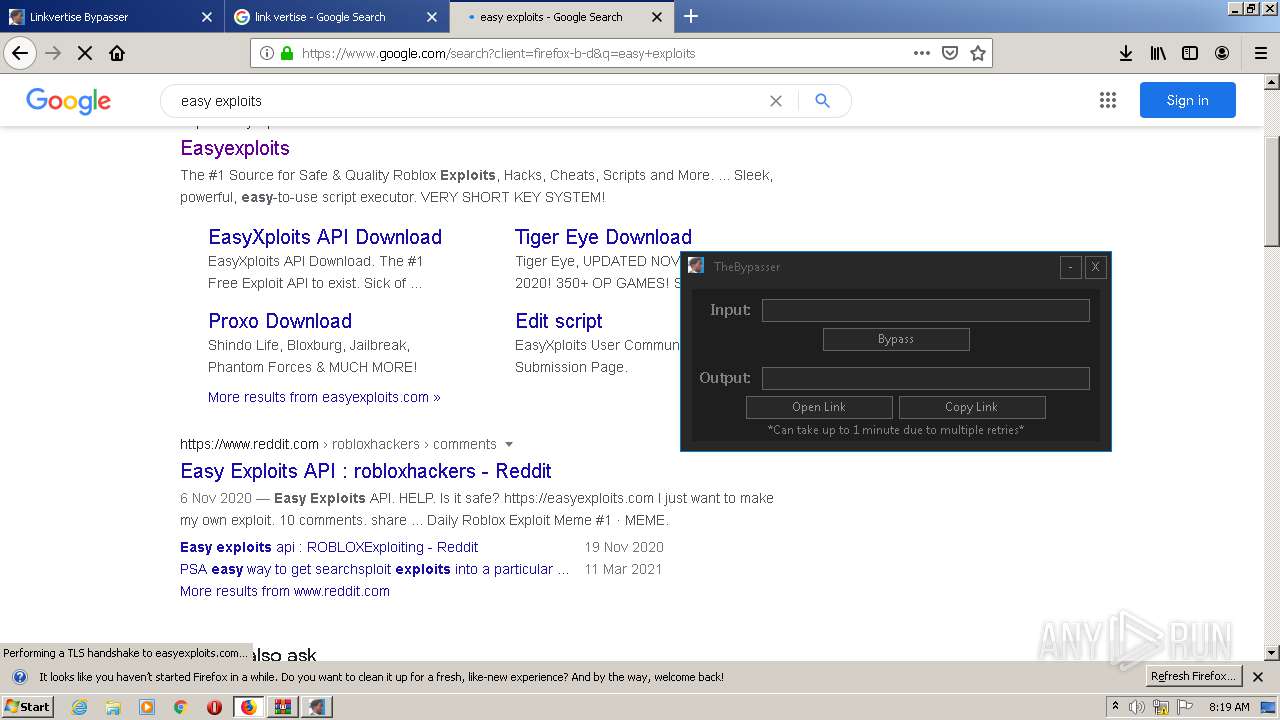Open Easy Exploits API robloxhackers Reddit result
The image size is (1280, 720).
click(366, 471)
